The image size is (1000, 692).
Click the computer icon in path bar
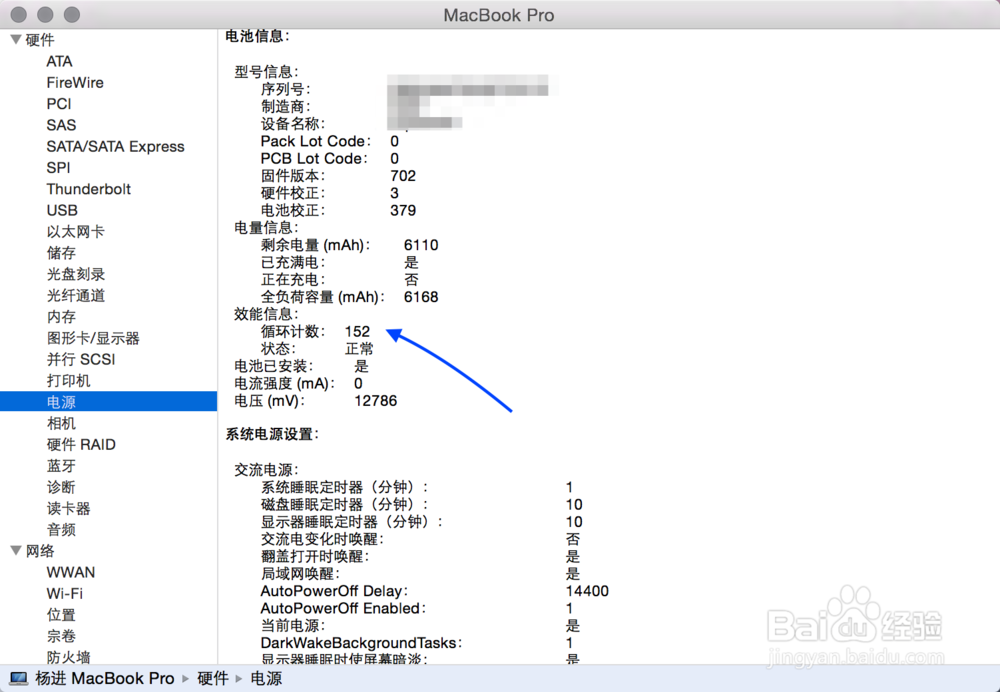click(18, 678)
